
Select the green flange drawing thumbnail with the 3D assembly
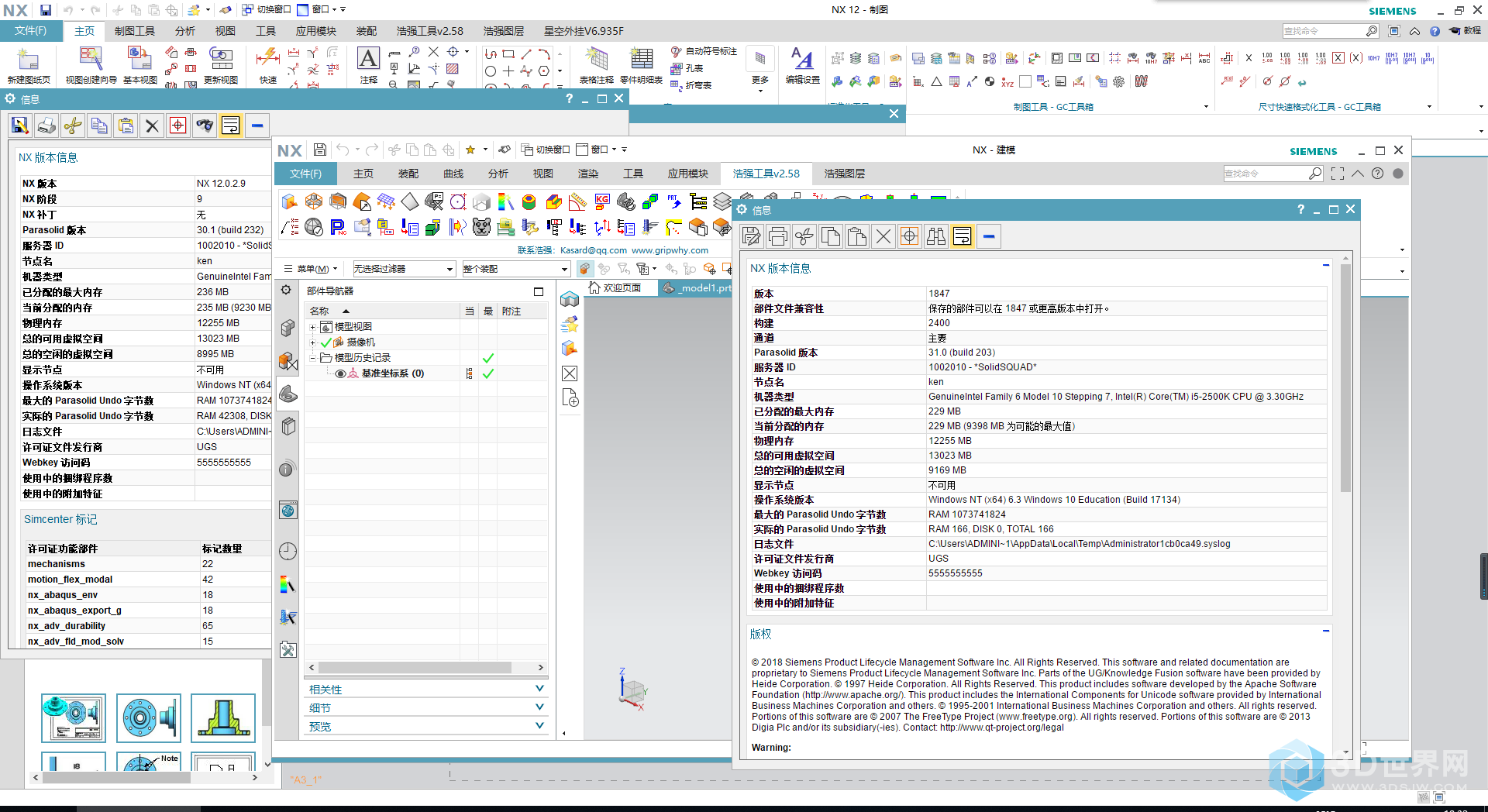74,717
